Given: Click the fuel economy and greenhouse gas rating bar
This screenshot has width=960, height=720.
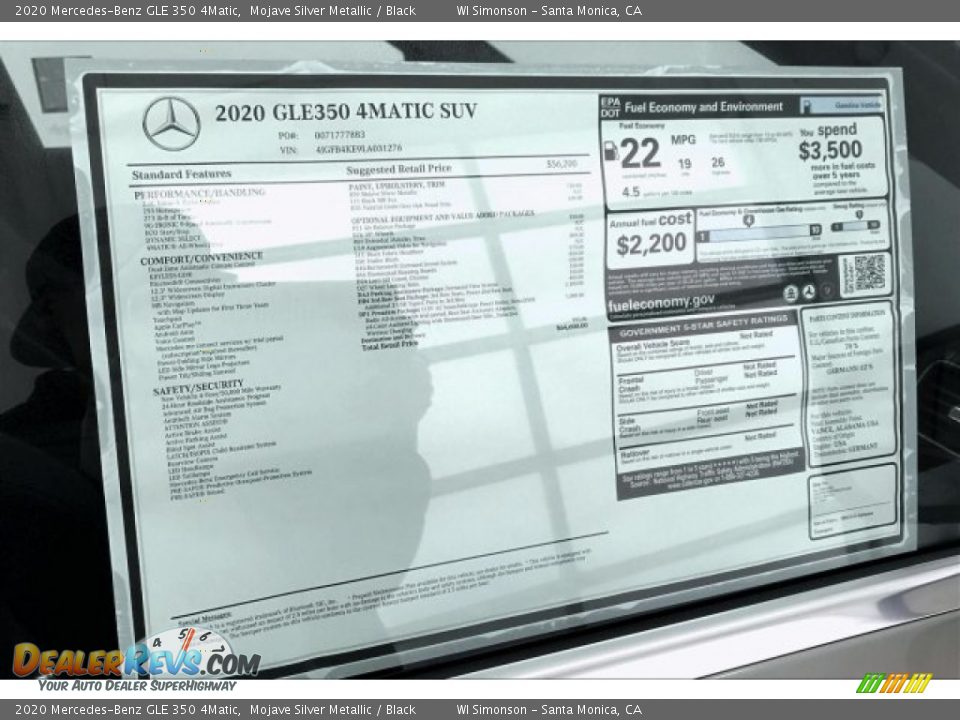Looking at the screenshot, I should click(x=759, y=233).
